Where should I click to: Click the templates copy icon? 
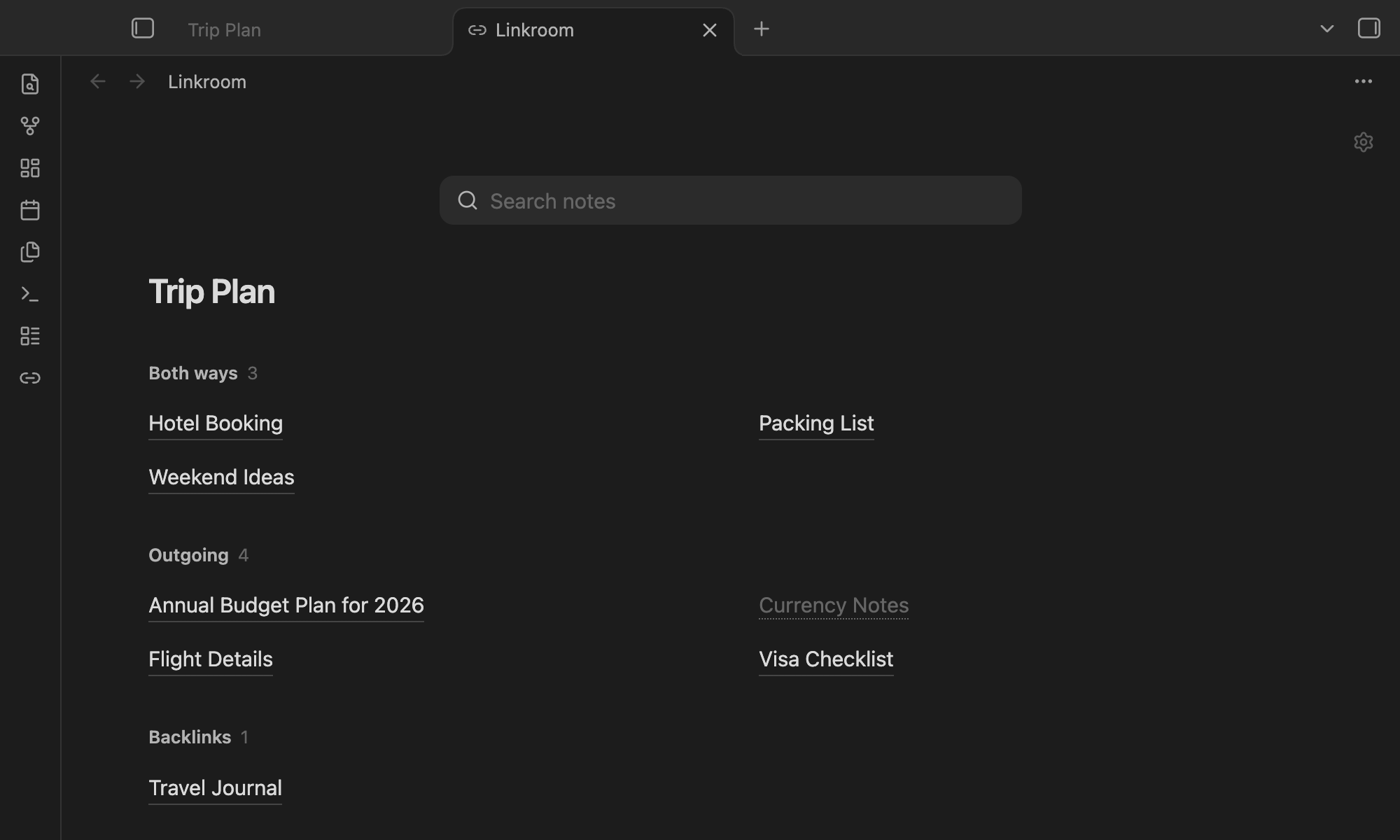tap(30, 252)
